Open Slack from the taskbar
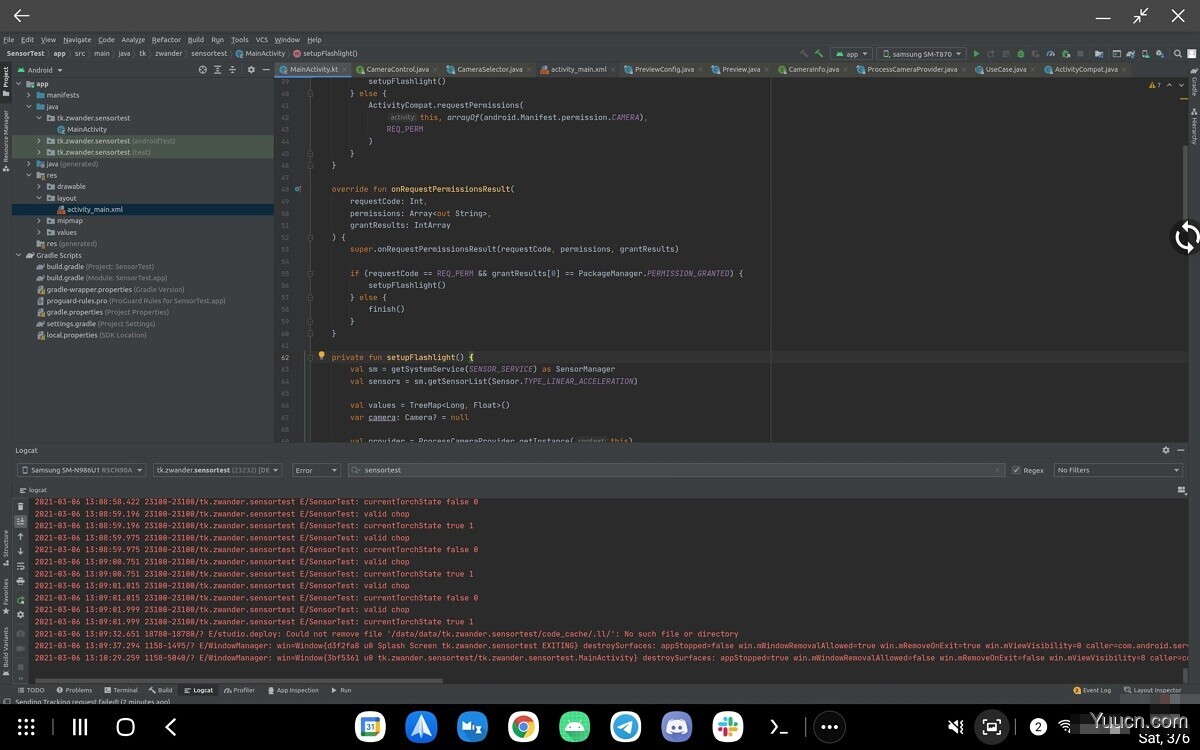The width and height of the screenshot is (1200, 750). click(x=728, y=727)
